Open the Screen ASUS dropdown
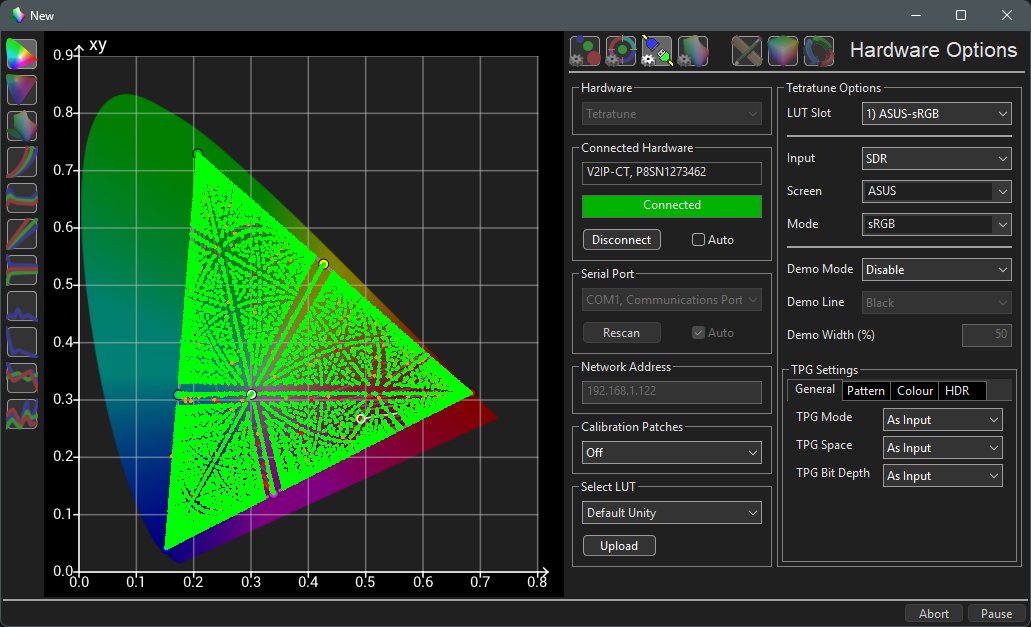1031x627 pixels. pos(936,191)
